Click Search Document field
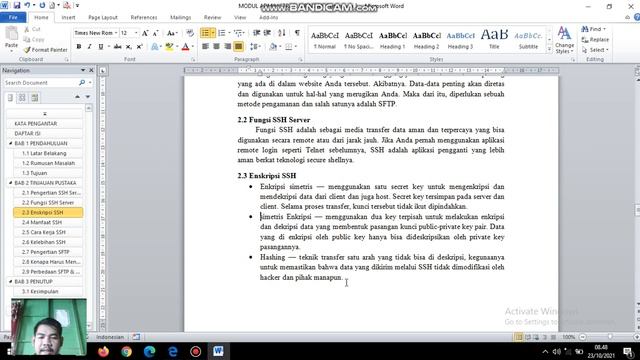 click(x=41, y=83)
